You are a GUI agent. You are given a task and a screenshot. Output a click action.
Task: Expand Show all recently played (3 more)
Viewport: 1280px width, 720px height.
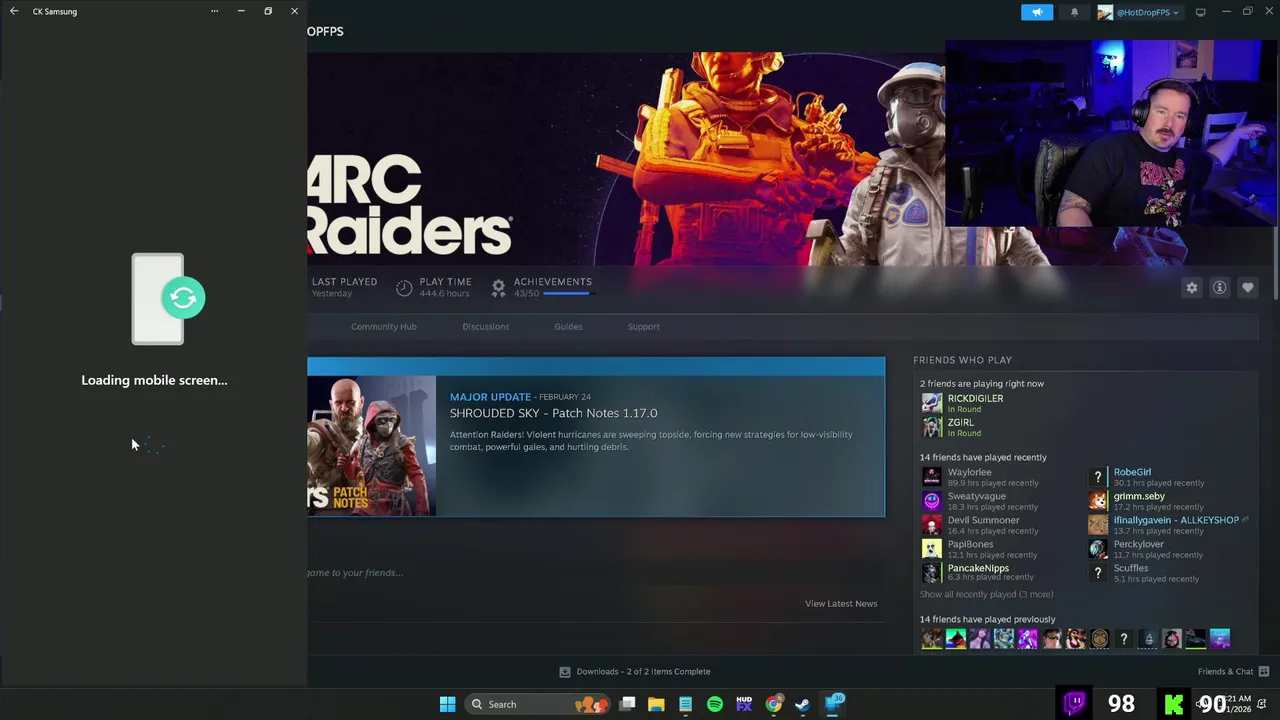point(986,594)
